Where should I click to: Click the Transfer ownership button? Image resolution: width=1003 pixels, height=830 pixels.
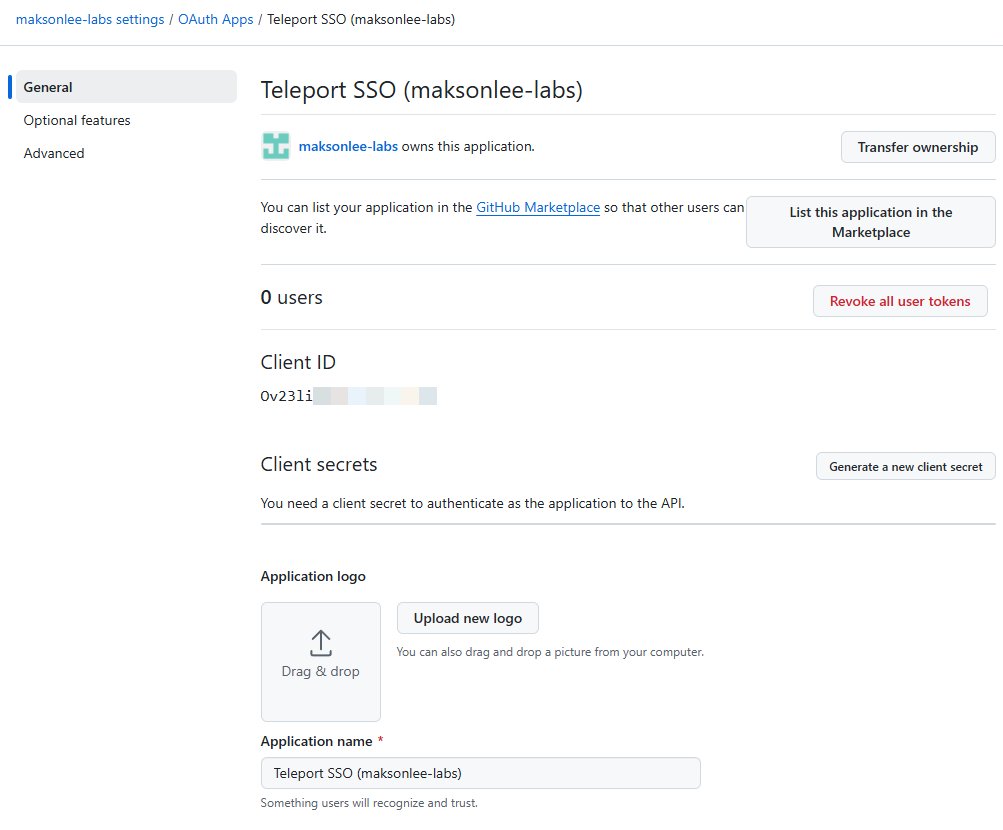(x=918, y=147)
